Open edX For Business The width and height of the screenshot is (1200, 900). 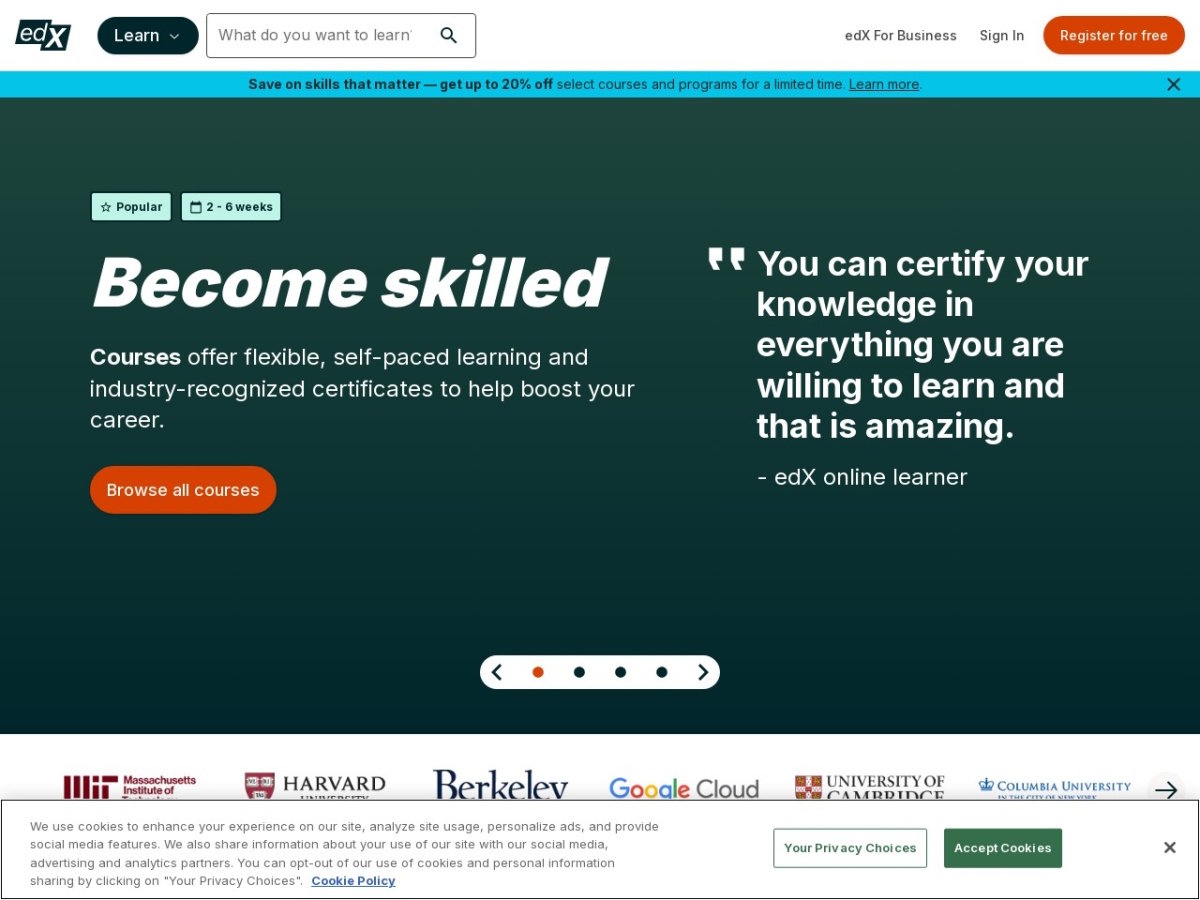(899, 35)
